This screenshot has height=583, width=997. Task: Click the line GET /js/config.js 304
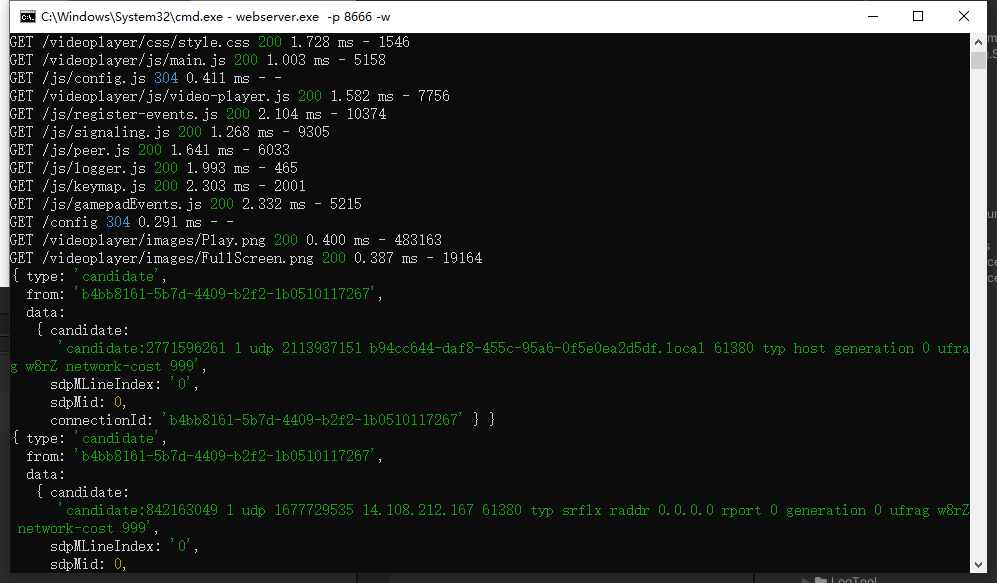(146, 78)
